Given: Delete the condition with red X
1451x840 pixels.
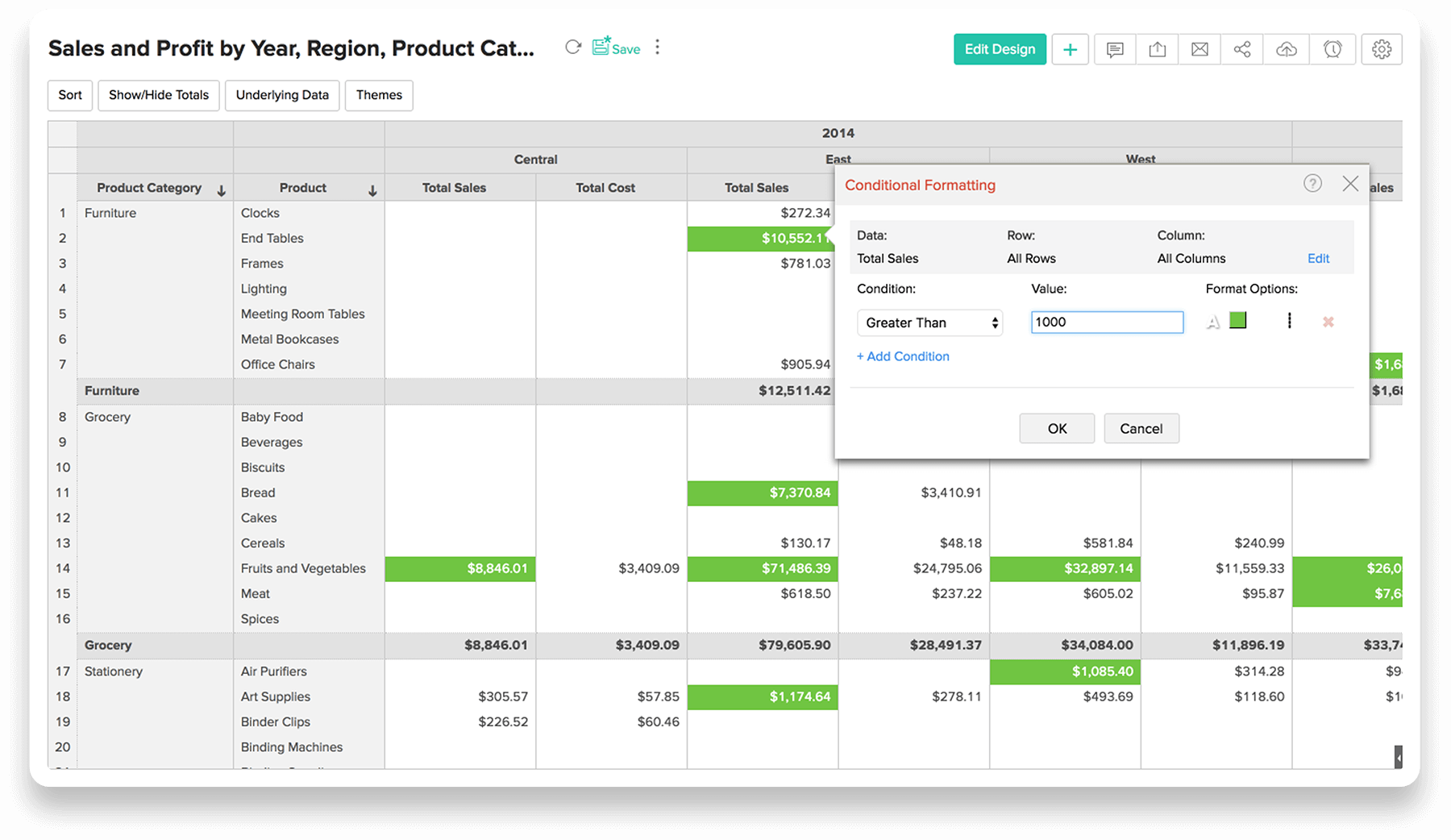Looking at the screenshot, I should pyautogui.click(x=1328, y=322).
